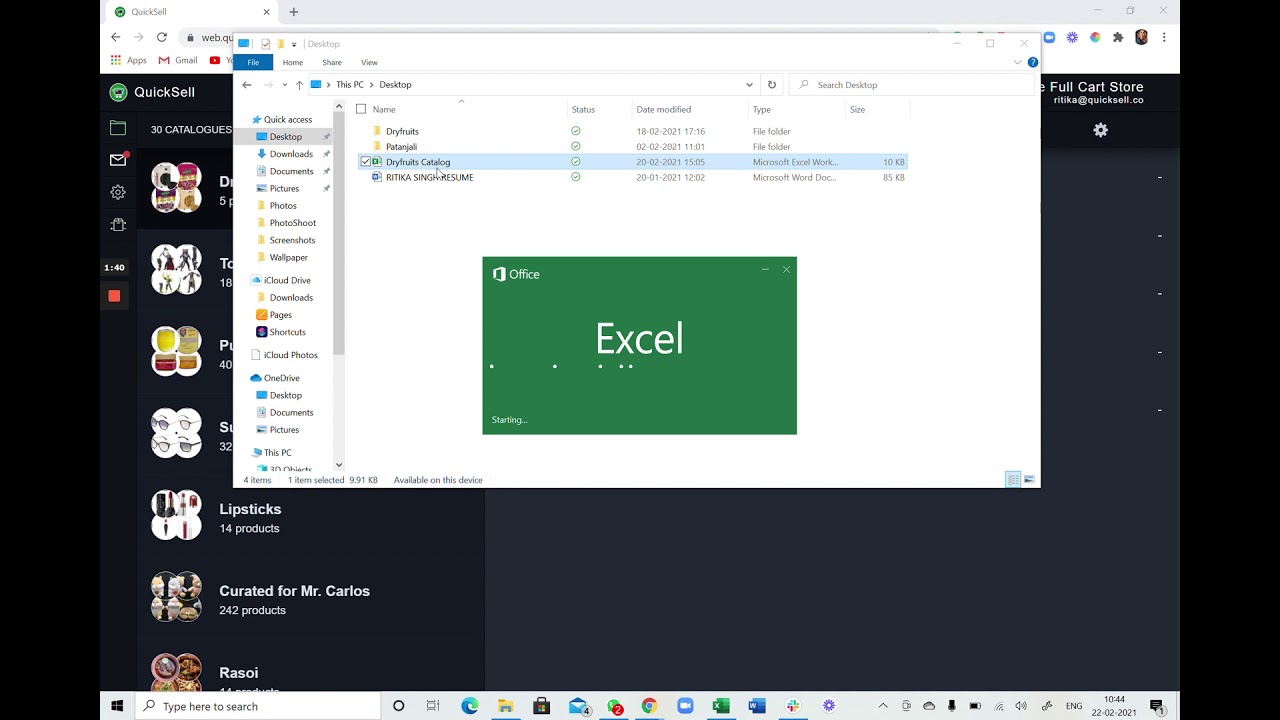Click the up-one-level arrow in File Explorer
The image size is (1280, 720).
(x=299, y=85)
